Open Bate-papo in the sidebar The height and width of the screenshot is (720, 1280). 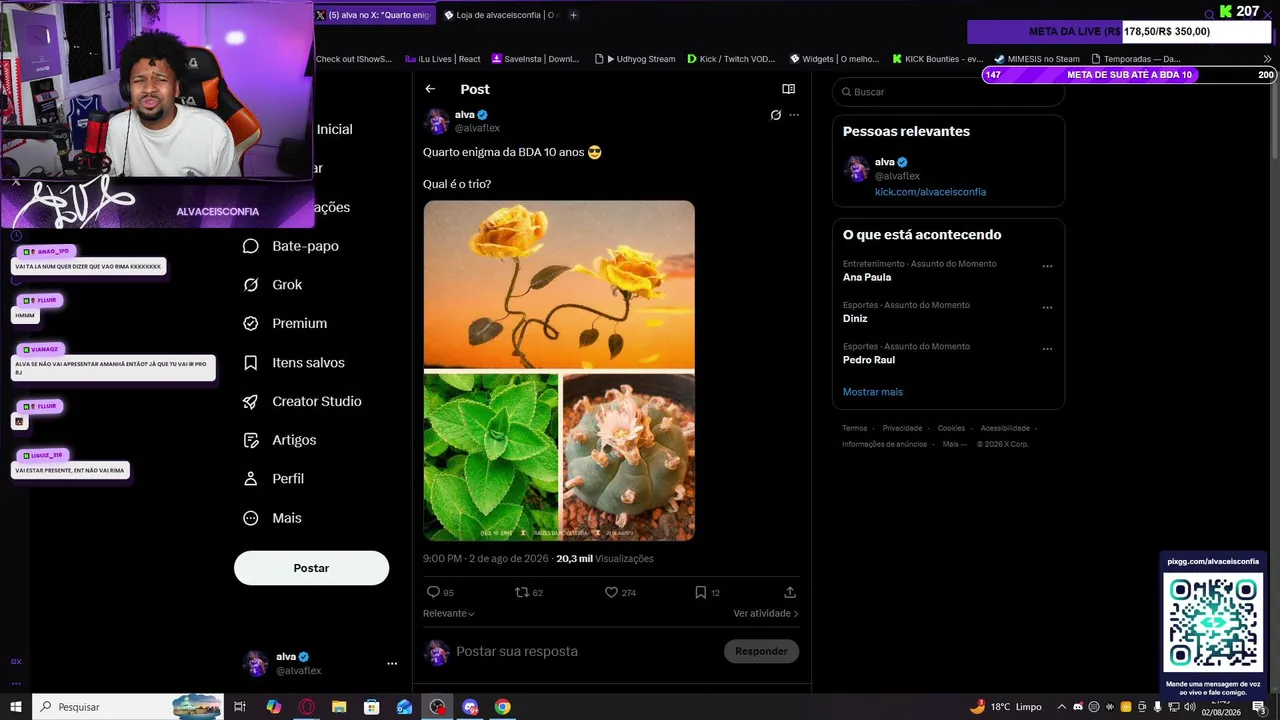tap(291, 246)
